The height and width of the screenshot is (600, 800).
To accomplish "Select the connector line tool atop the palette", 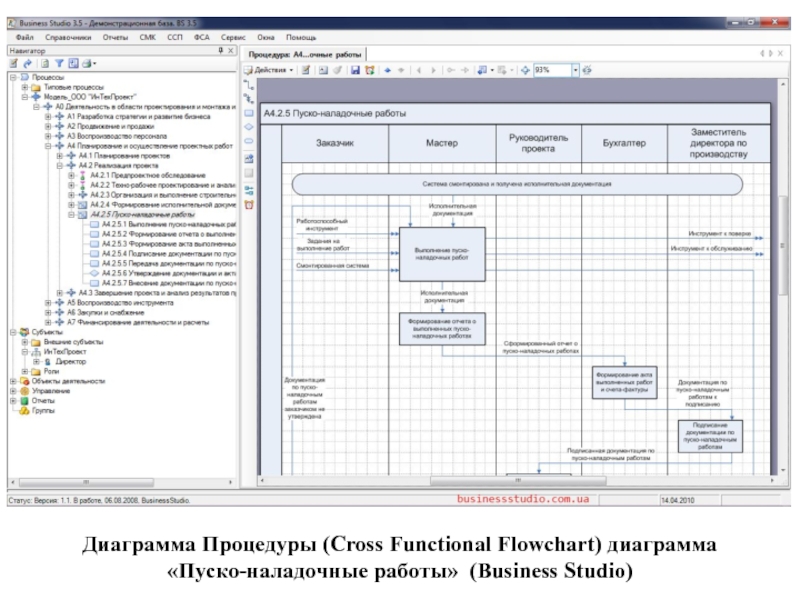I will tap(248, 85).
